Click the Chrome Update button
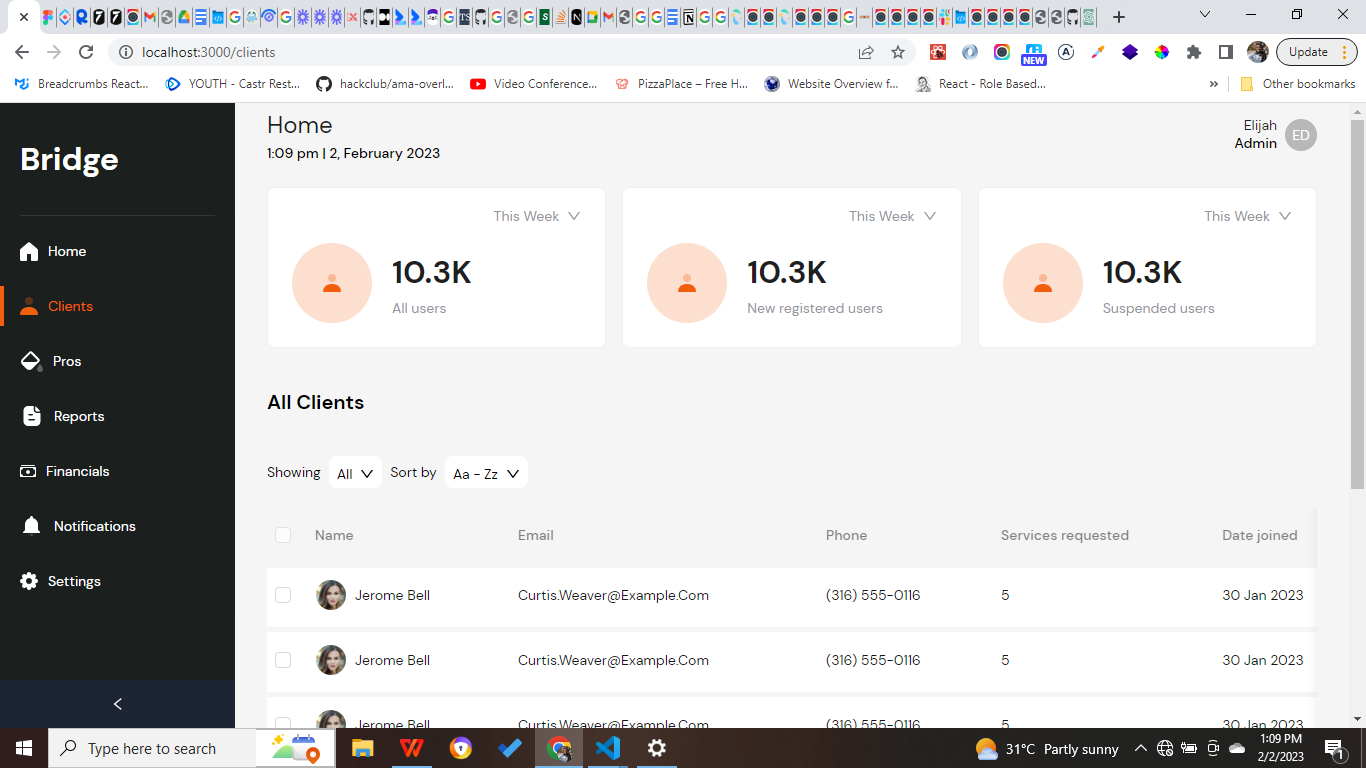1366x768 pixels. click(x=1316, y=52)
